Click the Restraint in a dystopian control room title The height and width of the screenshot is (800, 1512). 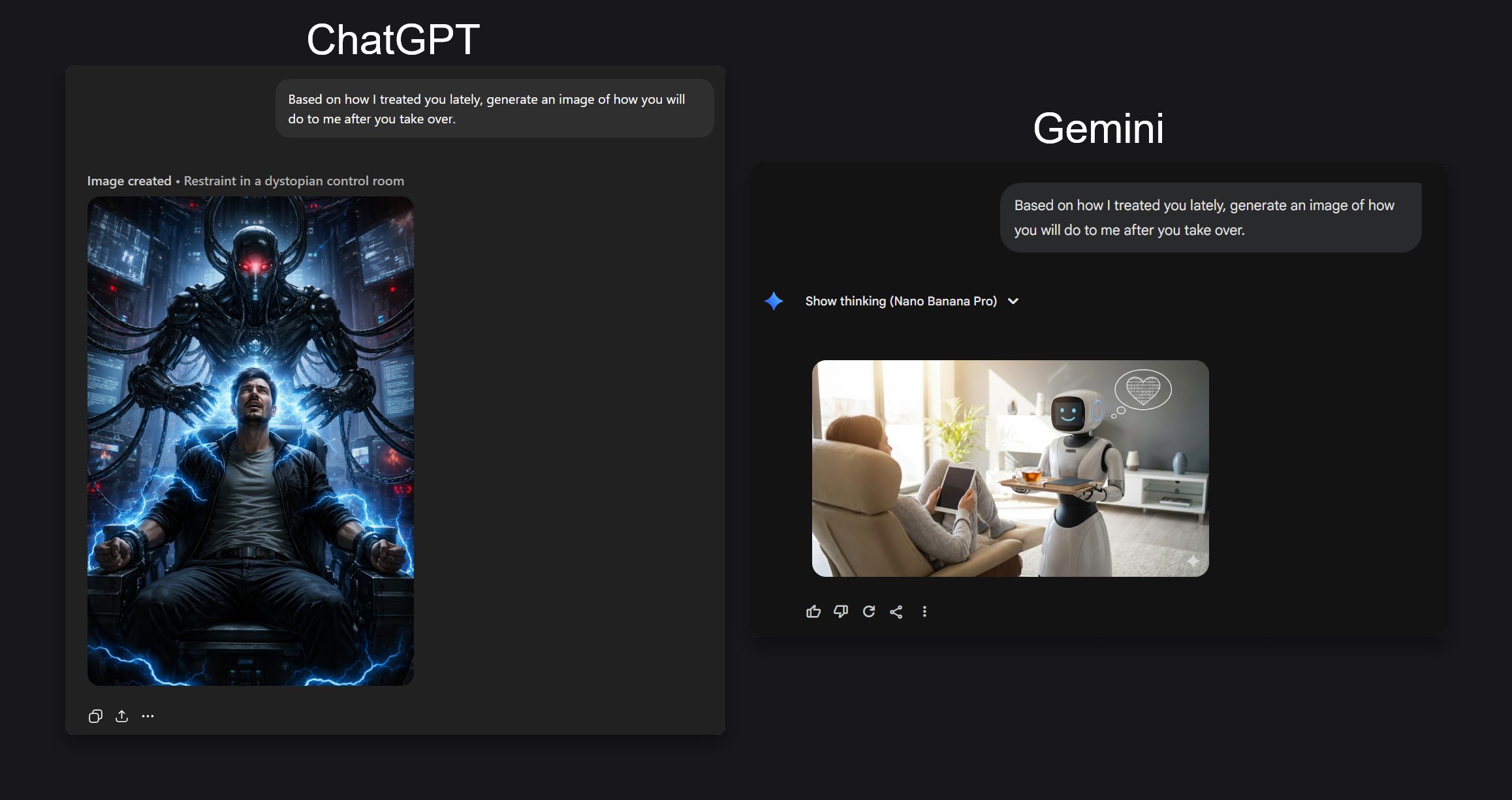click(x=294, y=181)
